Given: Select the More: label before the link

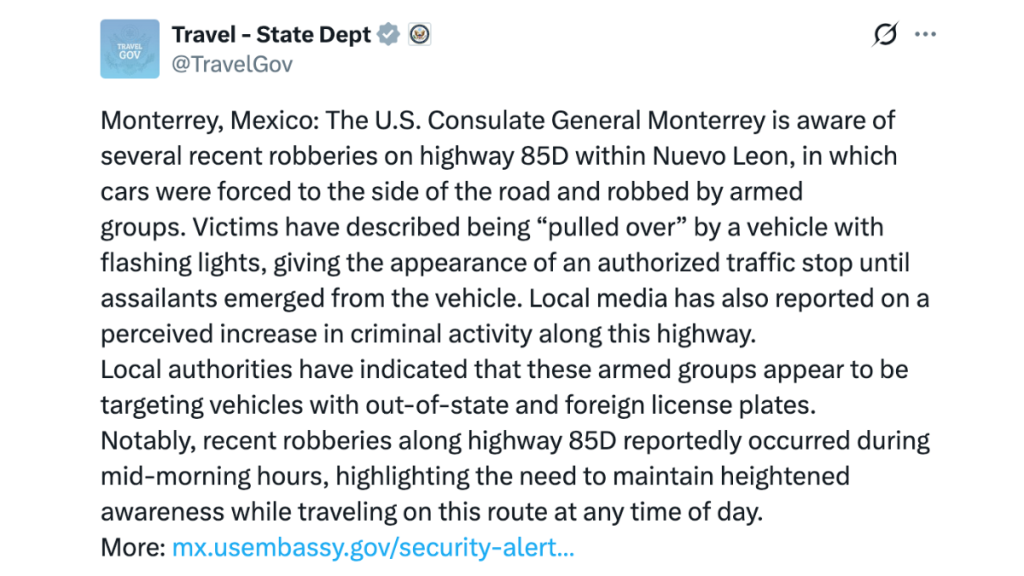Looking at the screenshot, I should pos(128,547).
